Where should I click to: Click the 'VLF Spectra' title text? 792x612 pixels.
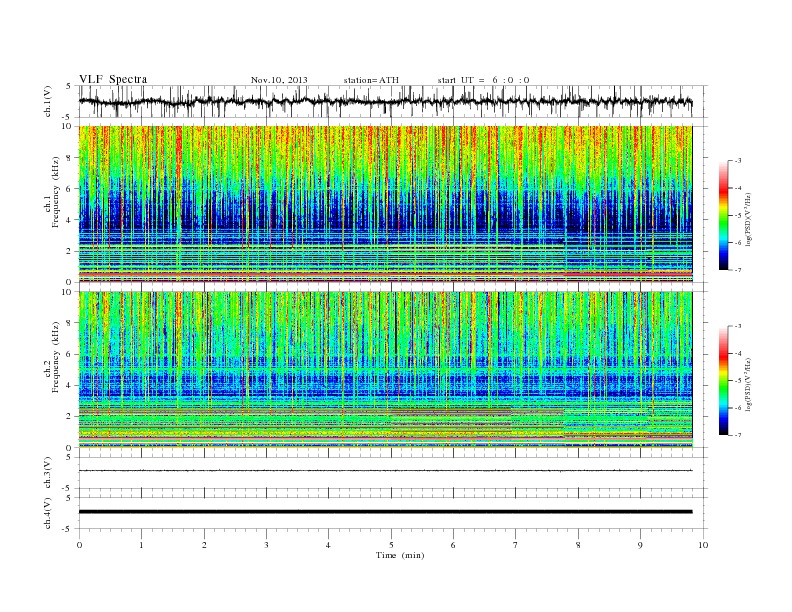click(x=113, y=79)
